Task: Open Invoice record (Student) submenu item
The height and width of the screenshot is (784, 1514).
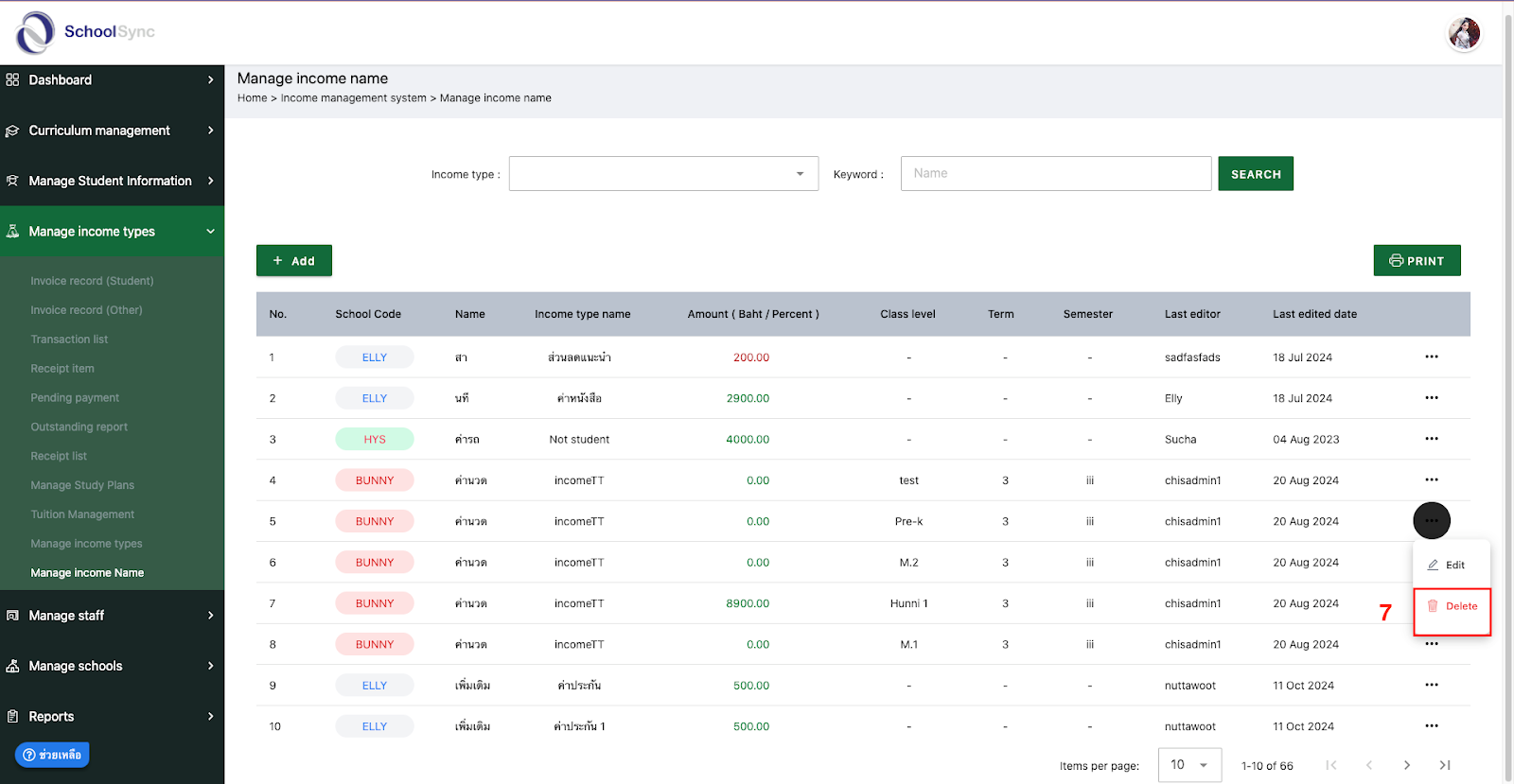Action: coord(92,281)
